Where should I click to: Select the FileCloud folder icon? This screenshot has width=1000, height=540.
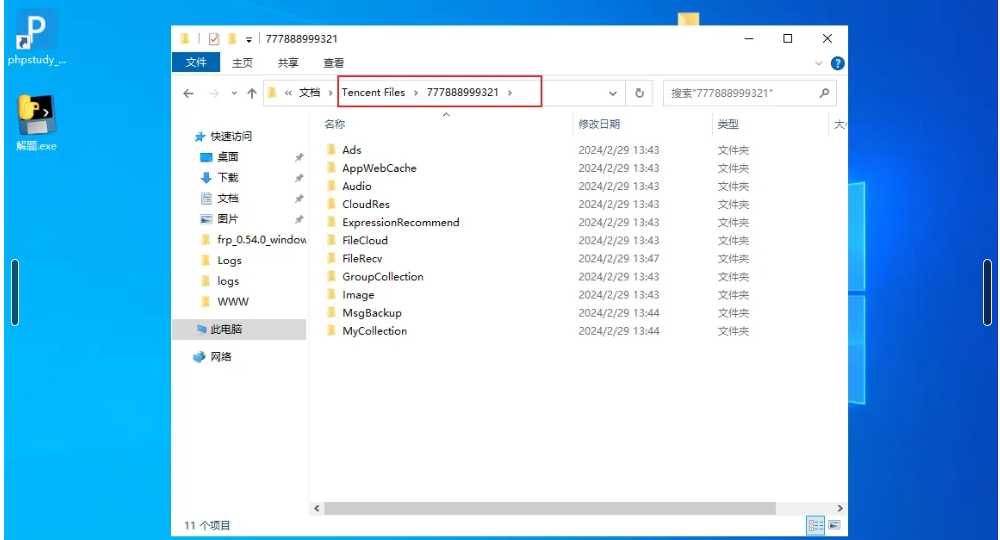(x=332, y=240)
